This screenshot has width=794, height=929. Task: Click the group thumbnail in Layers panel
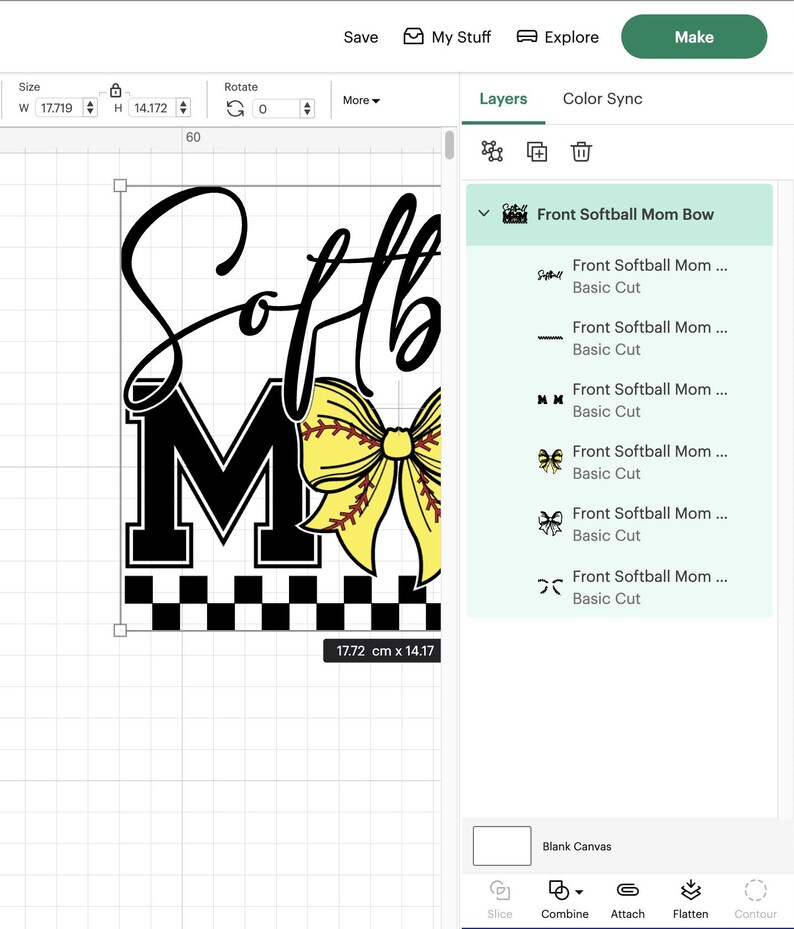(x=514, y=214)
